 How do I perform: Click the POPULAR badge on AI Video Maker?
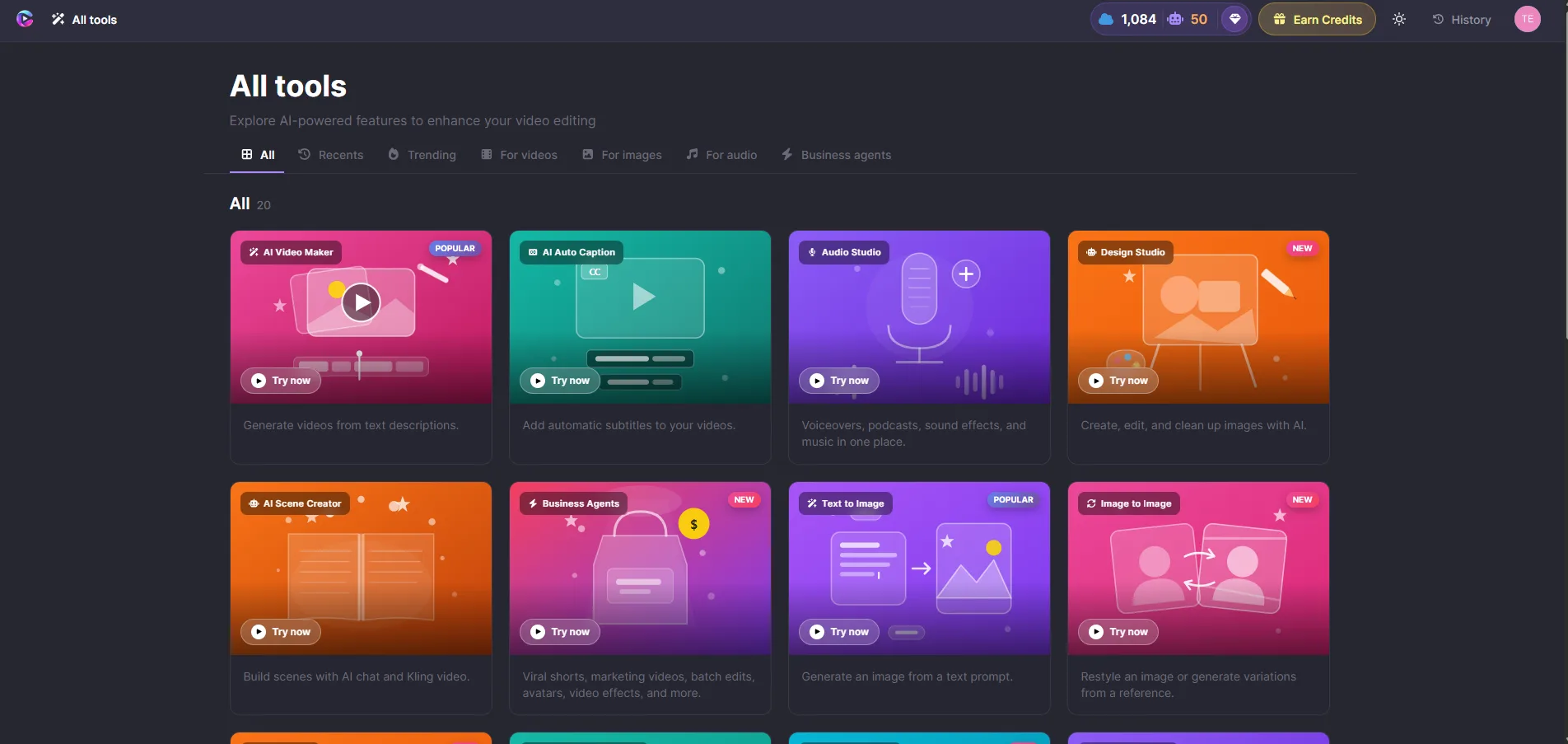[x=455, y=248]
